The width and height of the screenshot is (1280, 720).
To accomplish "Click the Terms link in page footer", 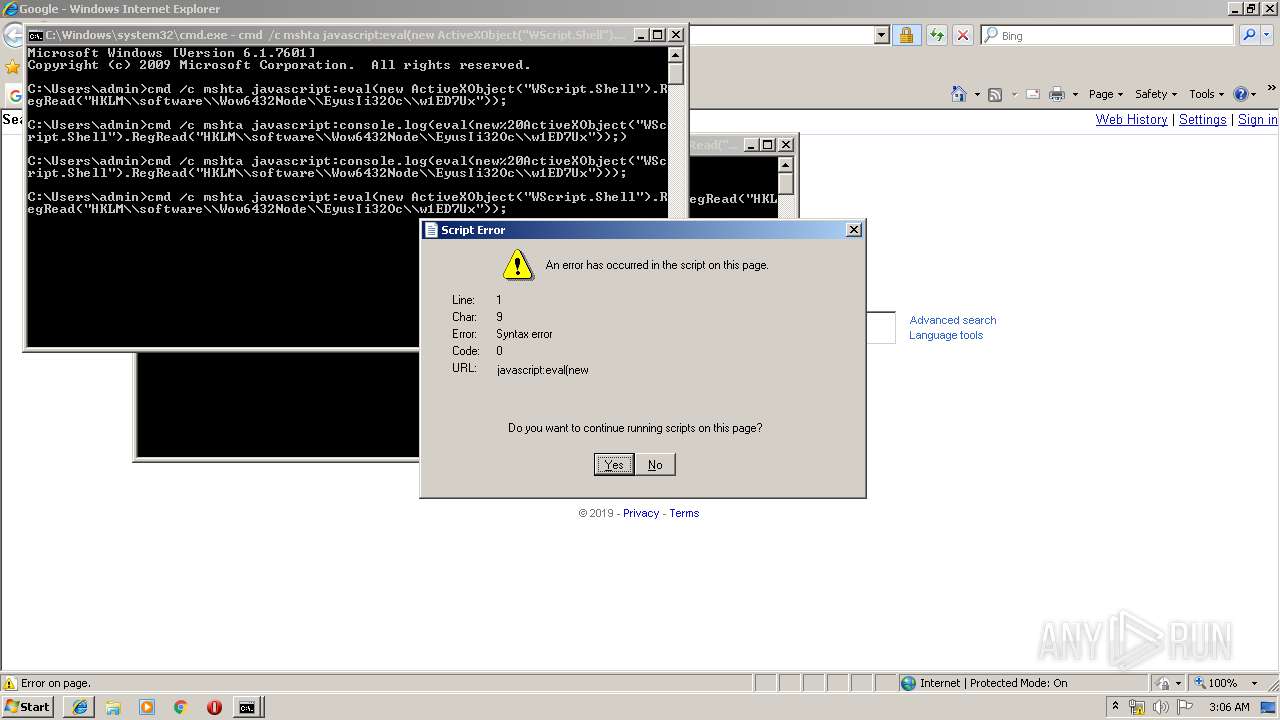I will [x=684, y=513].
